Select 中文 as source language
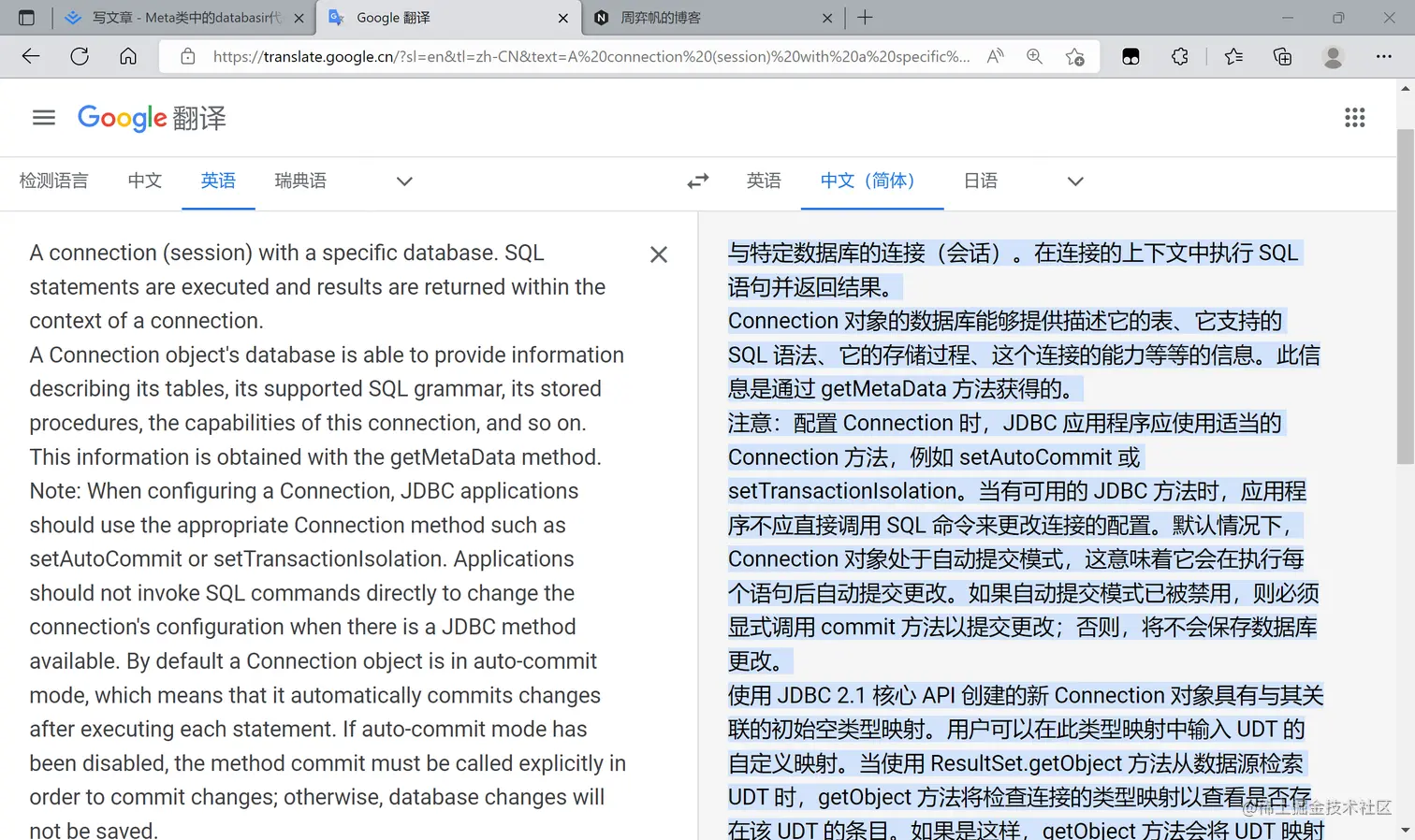 pos(145,181)
